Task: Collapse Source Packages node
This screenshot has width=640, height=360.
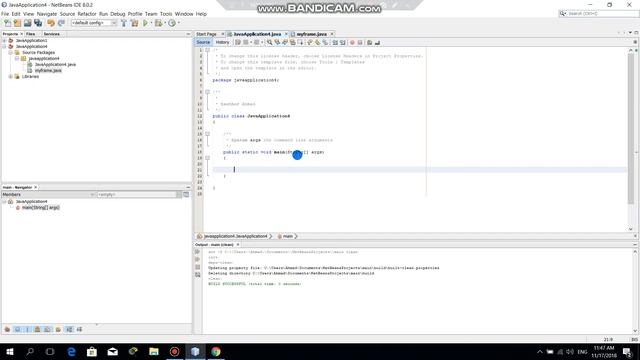Action: pos(11,52)
